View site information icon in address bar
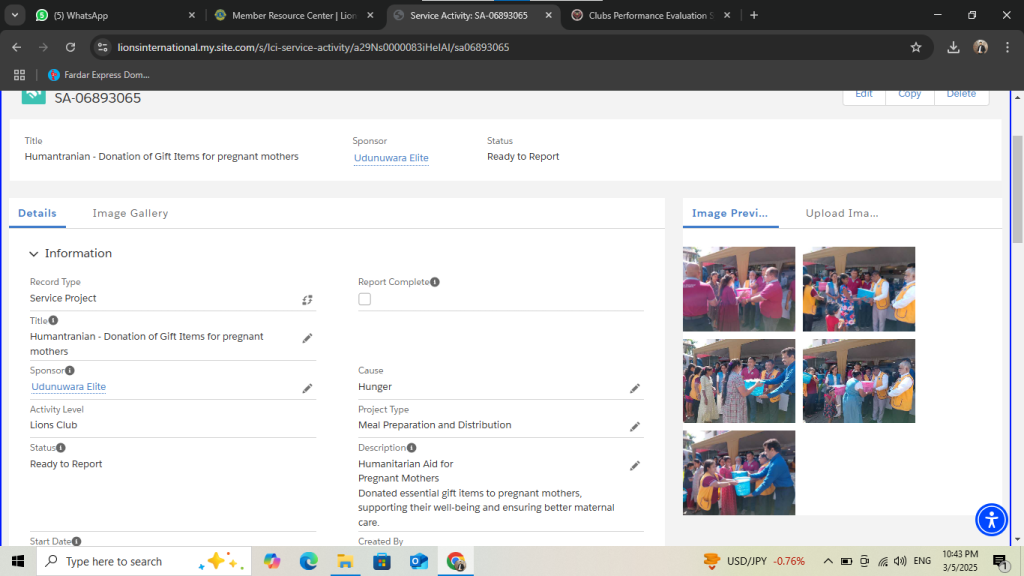 point(103,47)
